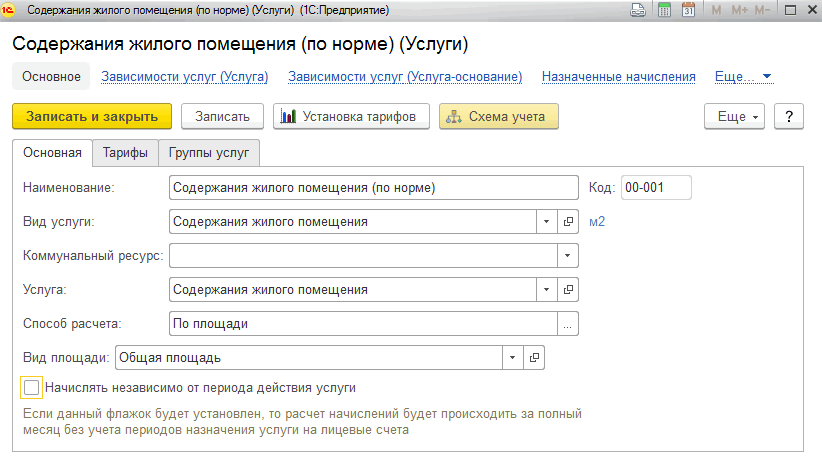This screenshot has width=822, height=460.
Task: Click the M memory button
Action: pyautogui.click(x=714, y=10)
